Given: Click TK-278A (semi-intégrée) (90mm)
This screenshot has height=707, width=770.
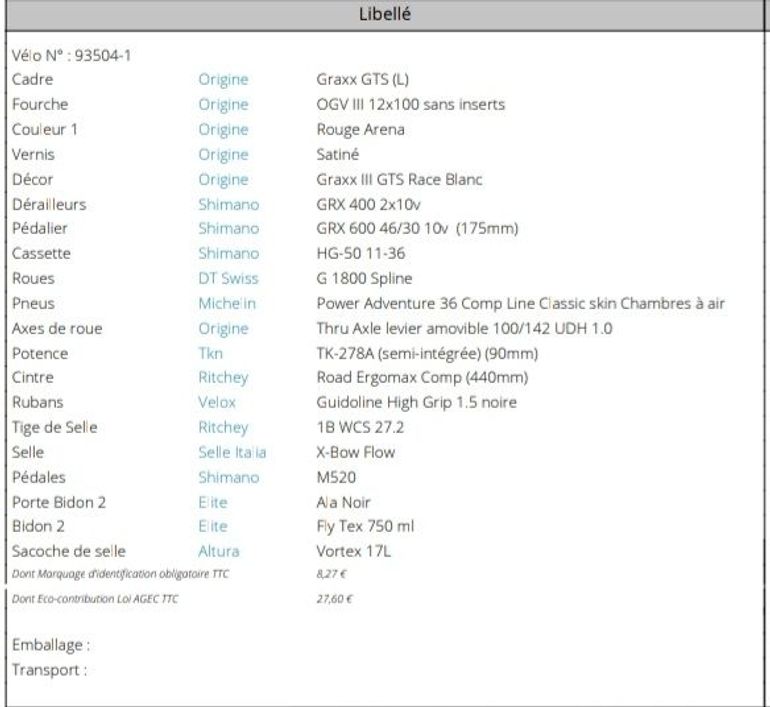Looking at the screenshot, I should [x=427, y=354].
